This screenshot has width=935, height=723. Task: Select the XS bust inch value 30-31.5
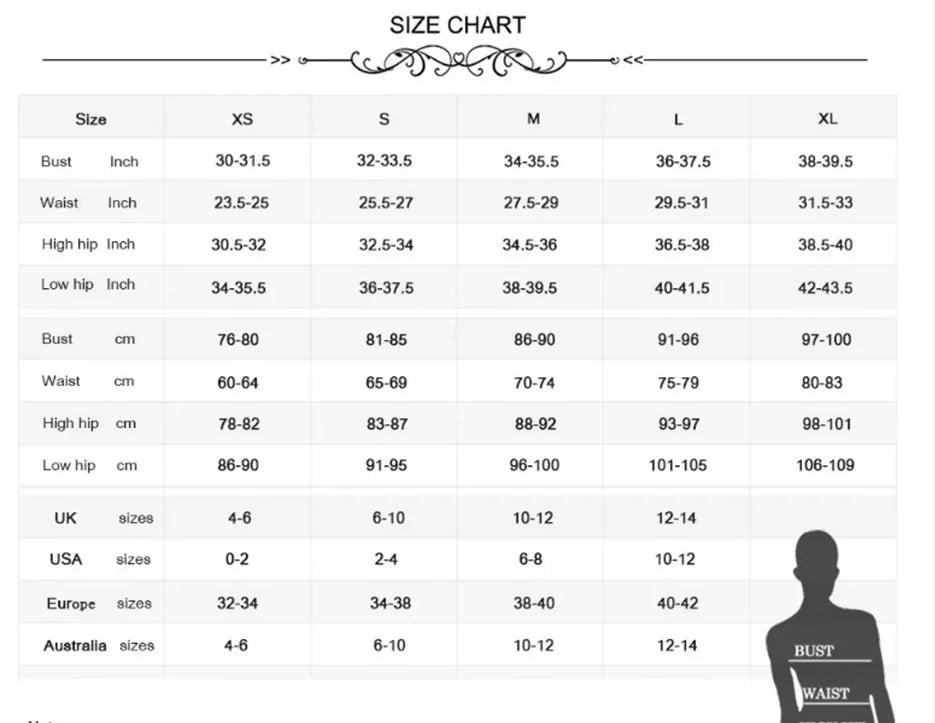(243, 161)
